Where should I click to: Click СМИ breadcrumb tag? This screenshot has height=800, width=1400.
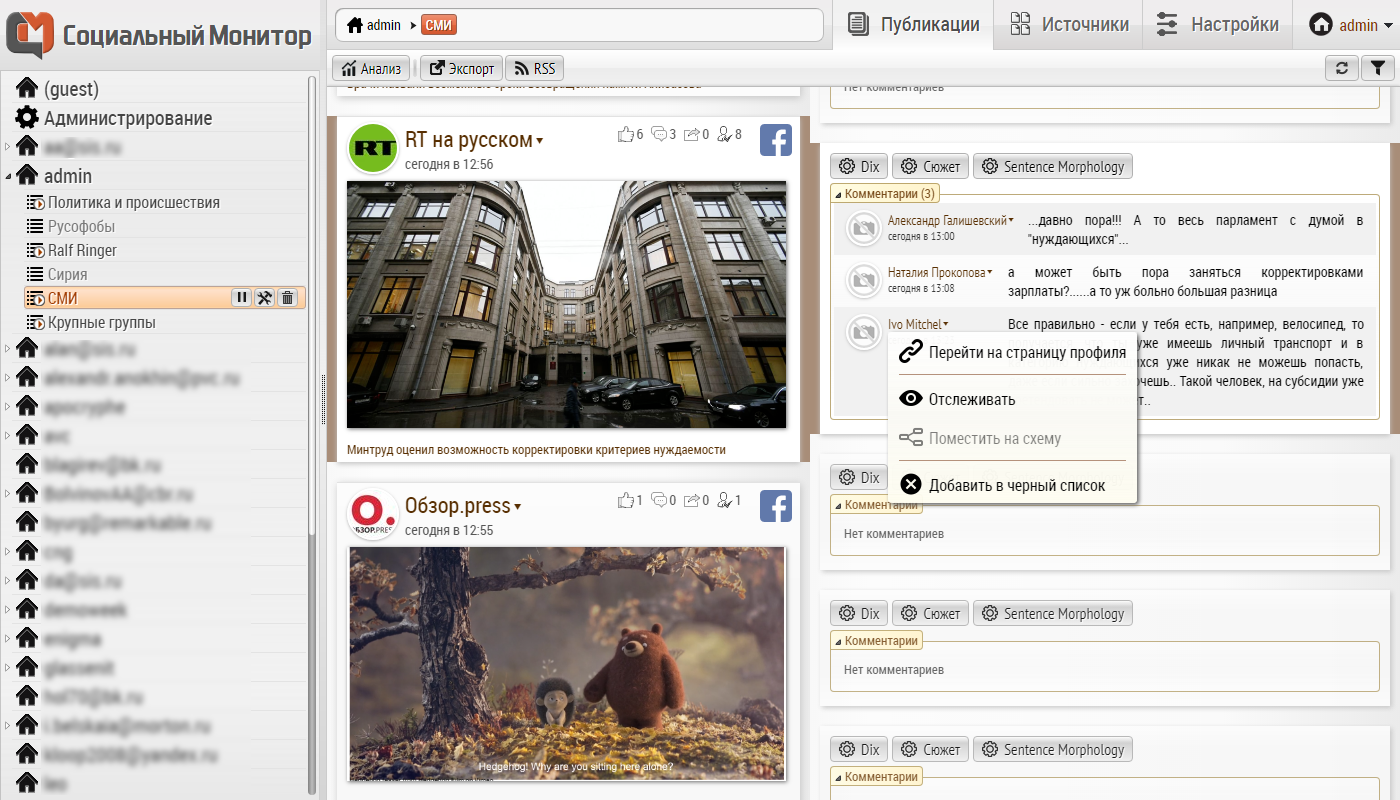point(439,25)
